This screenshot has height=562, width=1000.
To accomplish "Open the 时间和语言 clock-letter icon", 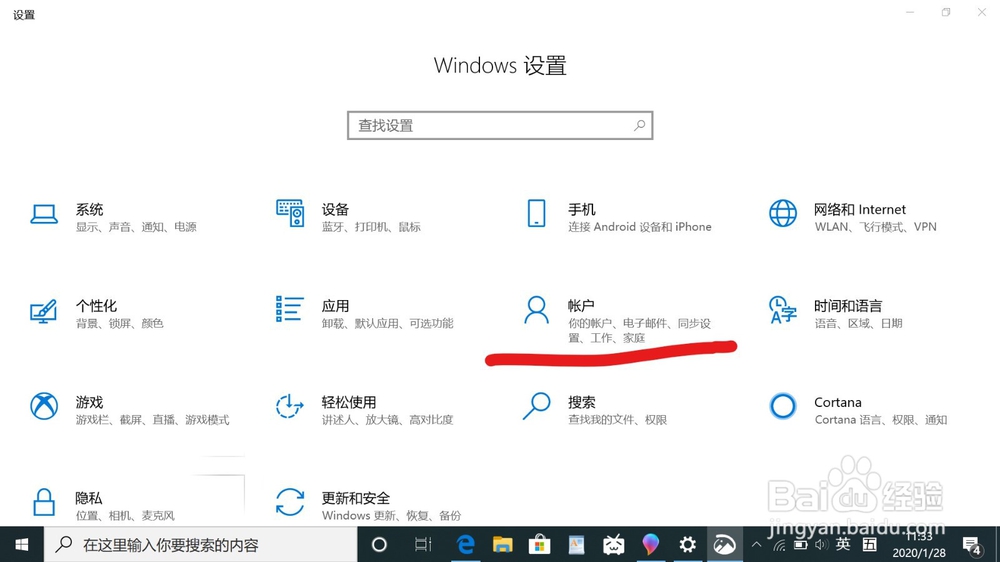I will coord(783,310).
